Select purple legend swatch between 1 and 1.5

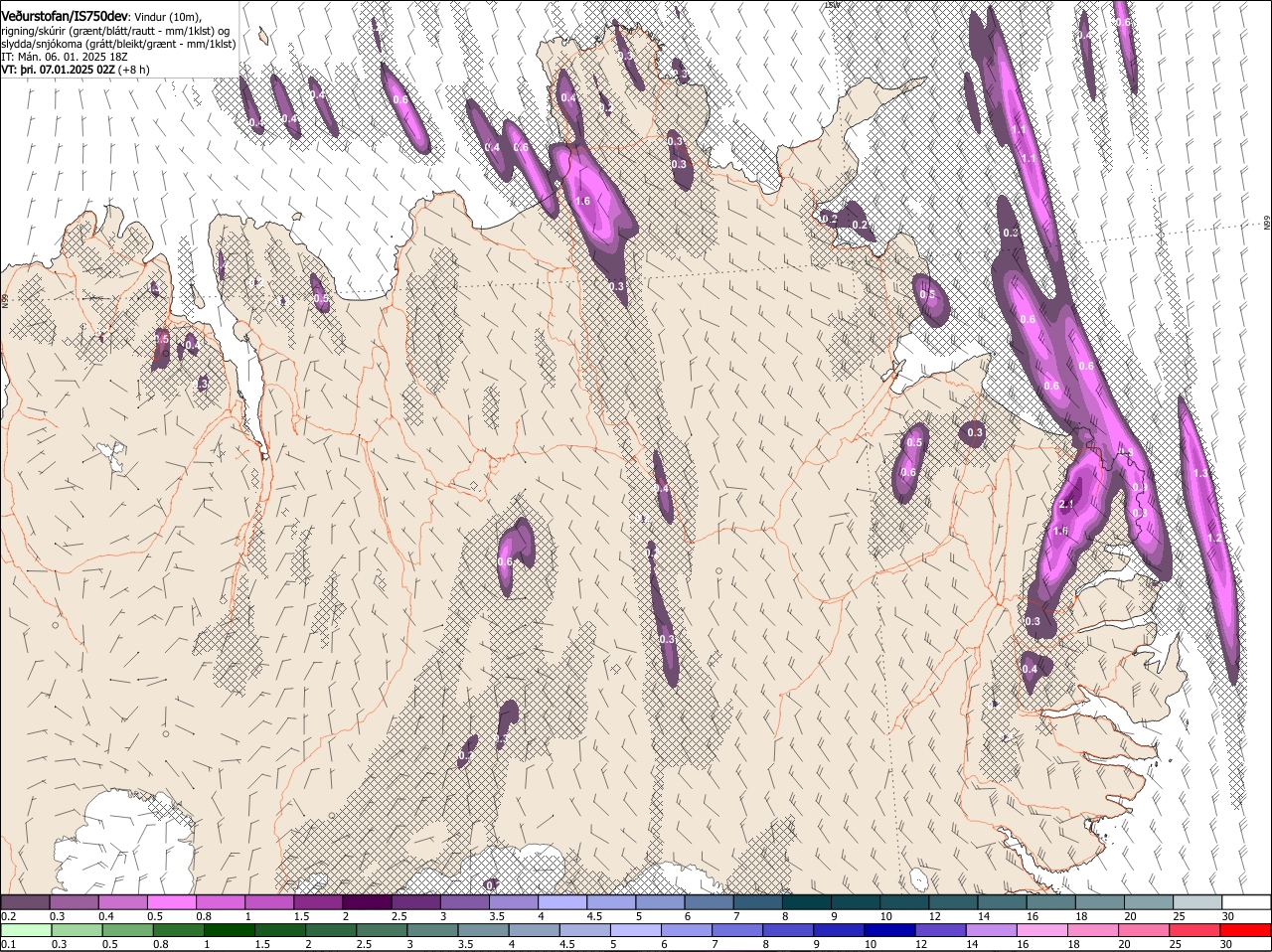268,901
